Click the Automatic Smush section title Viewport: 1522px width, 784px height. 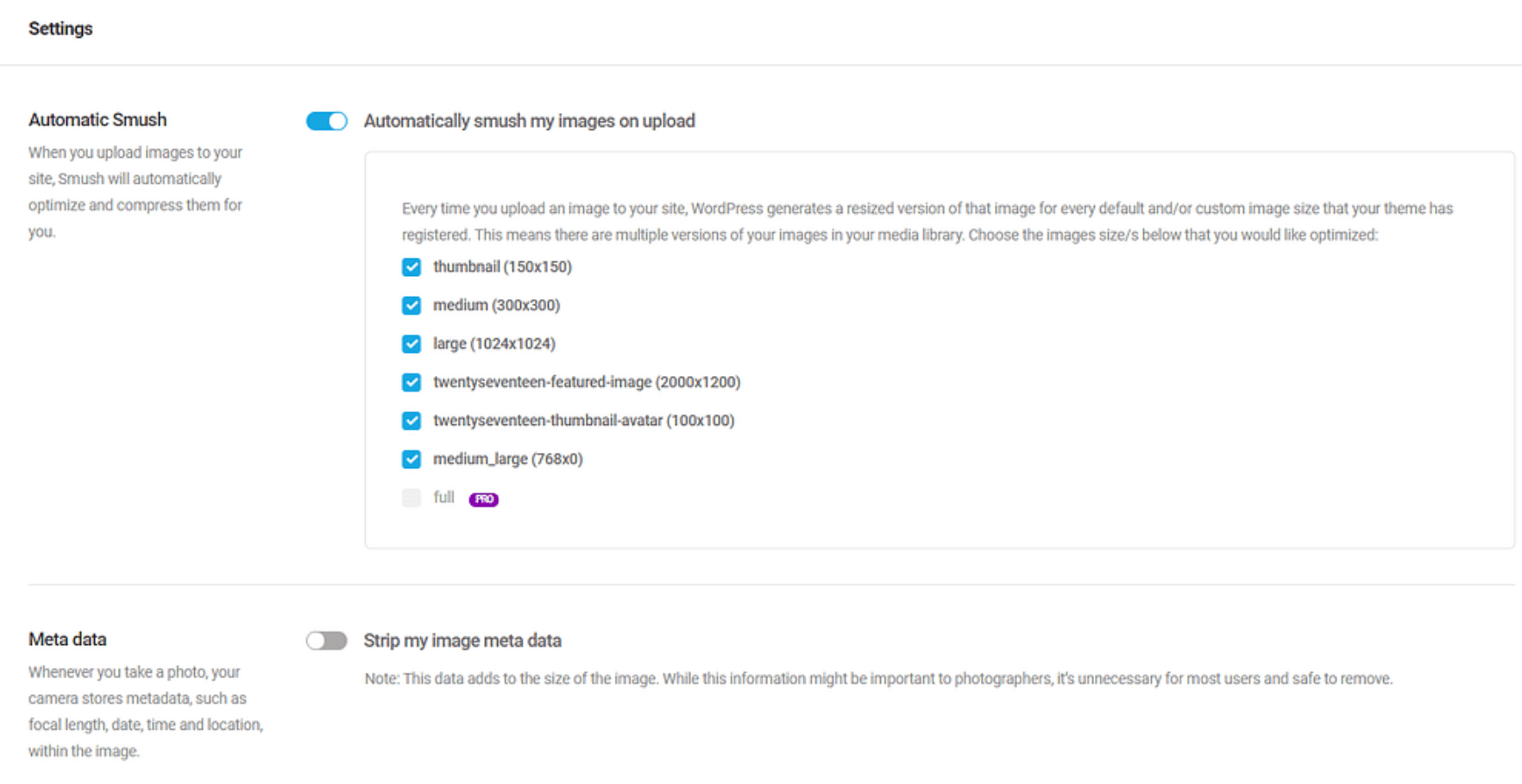pyautogui.click(x=97, y=120)
